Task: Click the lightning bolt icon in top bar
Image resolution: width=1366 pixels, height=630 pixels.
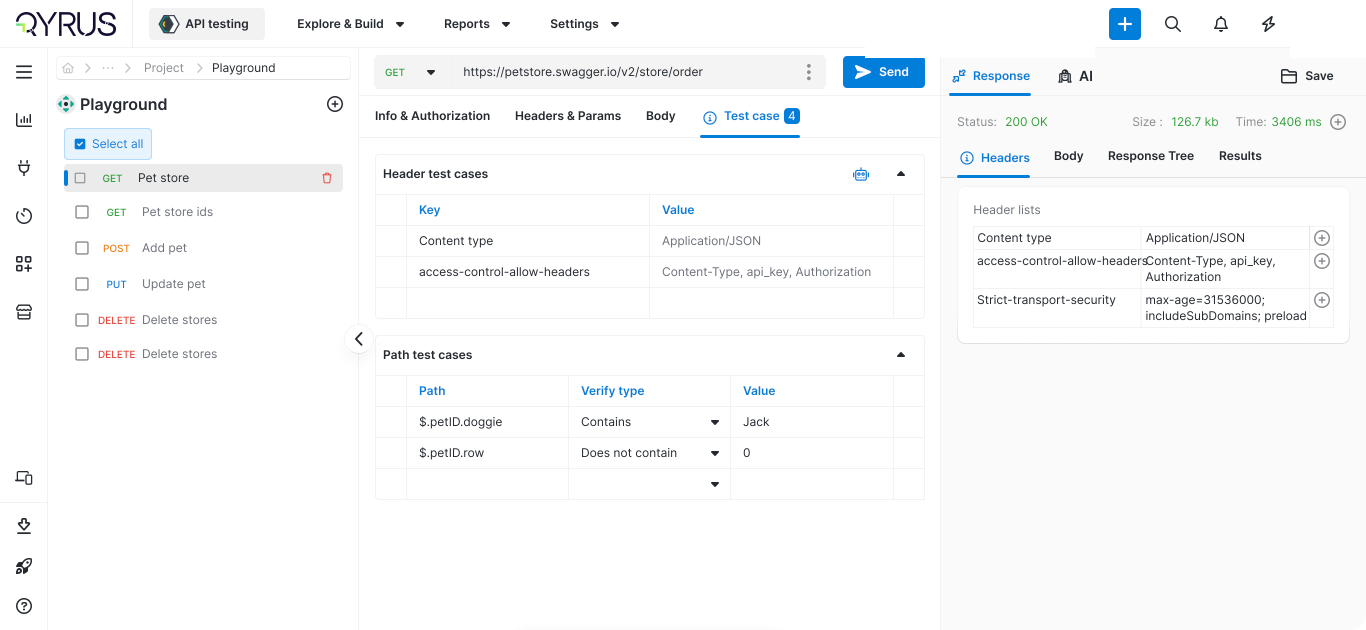Action: [x=1269, y=24]
